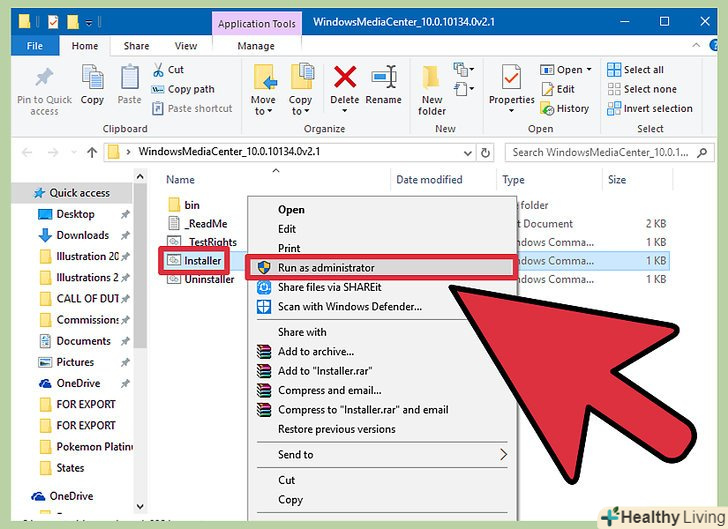Choose Open from context menu
The image size is (728, 529).
pyautogui.click(x=291, y=209)
